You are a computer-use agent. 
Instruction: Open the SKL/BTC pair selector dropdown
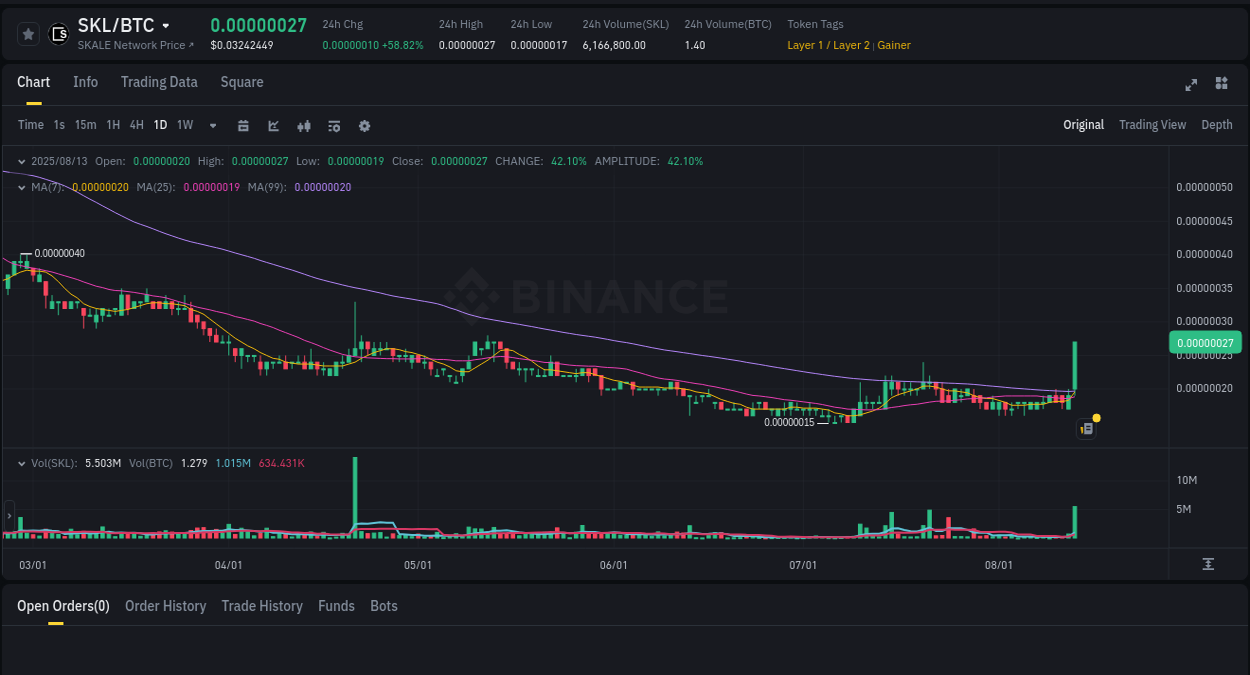(166, 26)
